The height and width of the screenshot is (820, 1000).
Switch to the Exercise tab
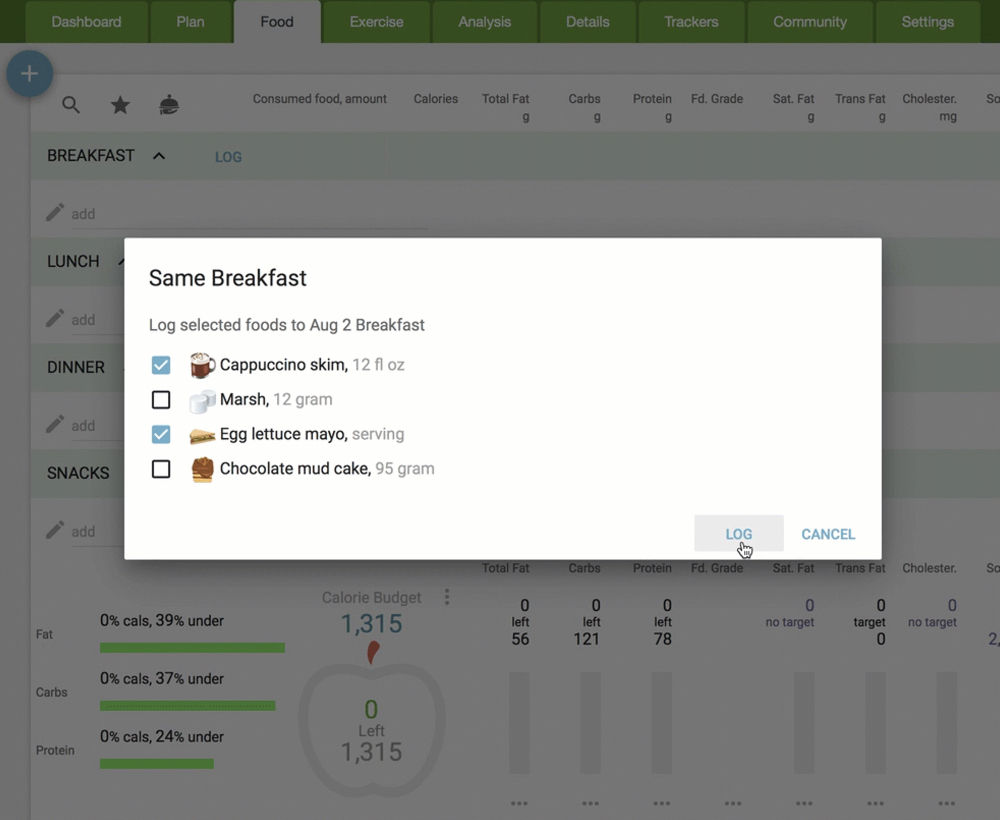click(376, 22)
